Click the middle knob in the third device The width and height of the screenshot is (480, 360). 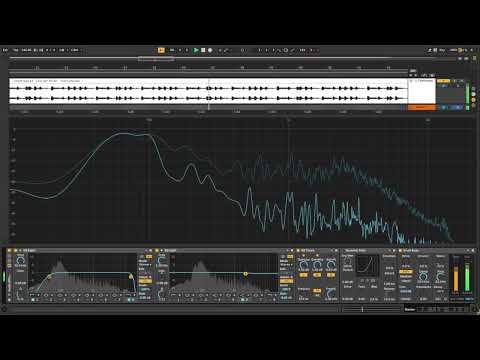tap(317, 265)
